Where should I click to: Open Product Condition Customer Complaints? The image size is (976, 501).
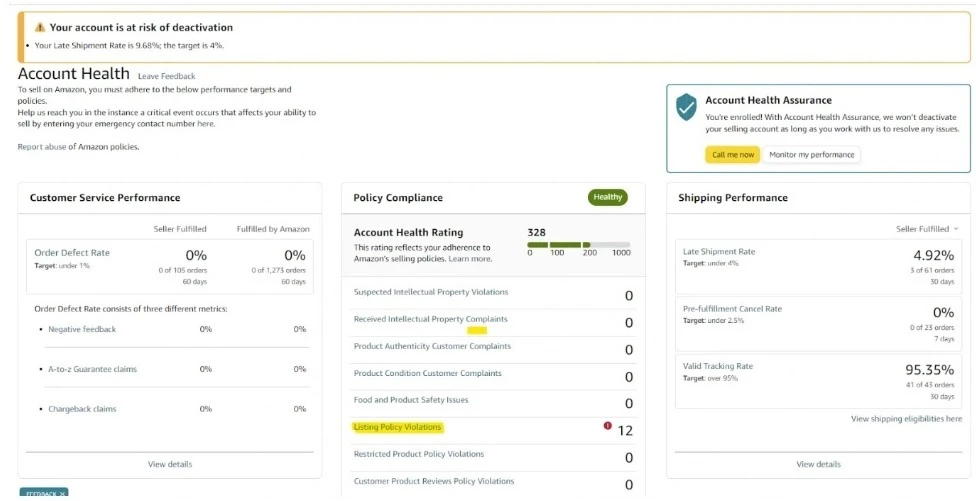click(428, 373)
